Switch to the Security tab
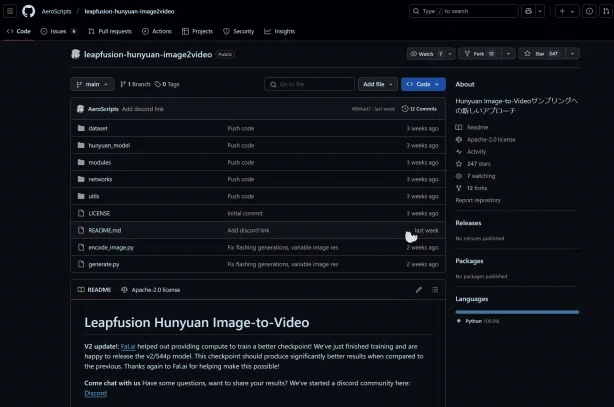The width and height of the screenshot is (614, 407). 238,31
